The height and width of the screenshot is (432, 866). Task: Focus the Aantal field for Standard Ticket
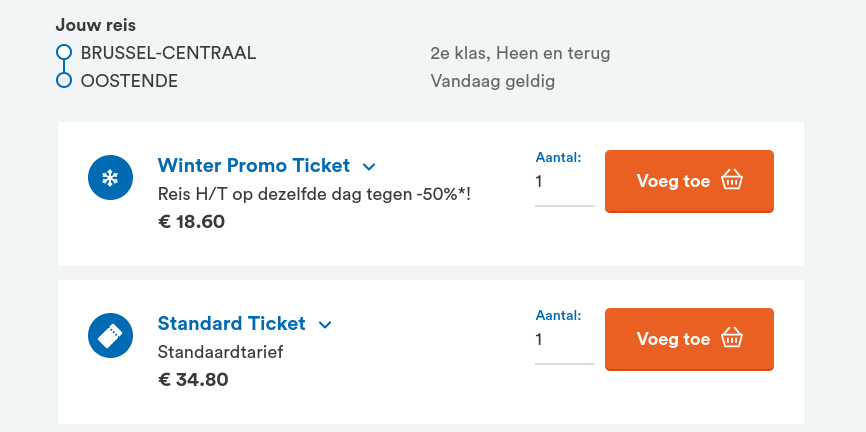point(564,340)
